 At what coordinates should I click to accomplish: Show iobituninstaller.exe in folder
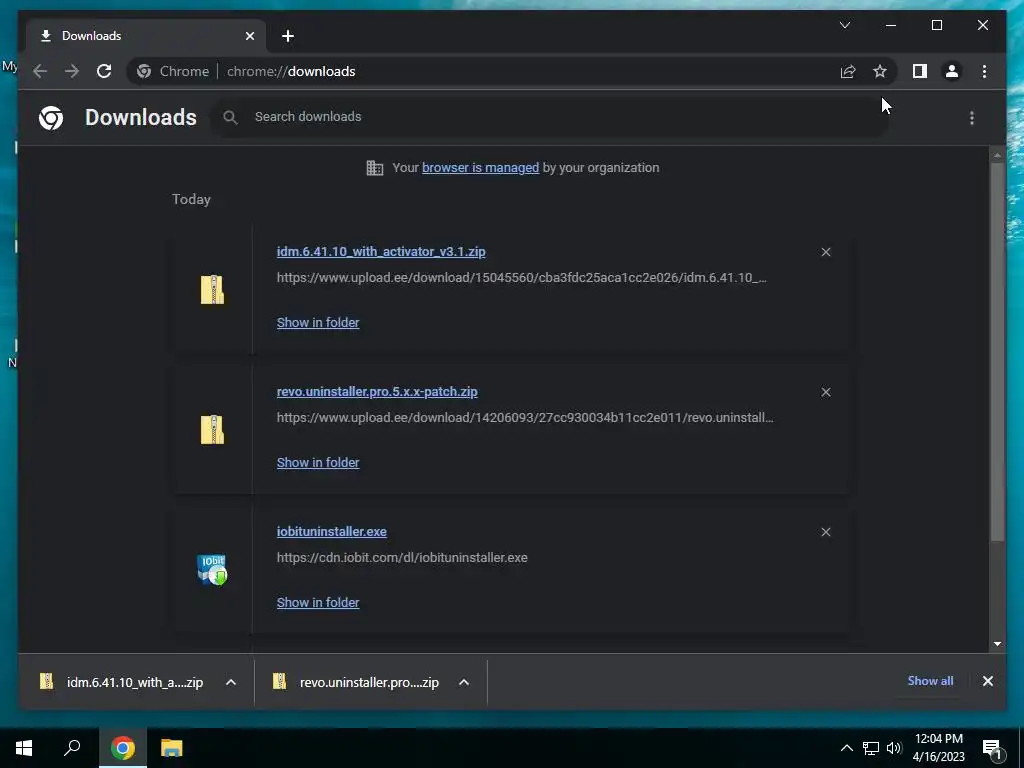click(x=318, y=603)
